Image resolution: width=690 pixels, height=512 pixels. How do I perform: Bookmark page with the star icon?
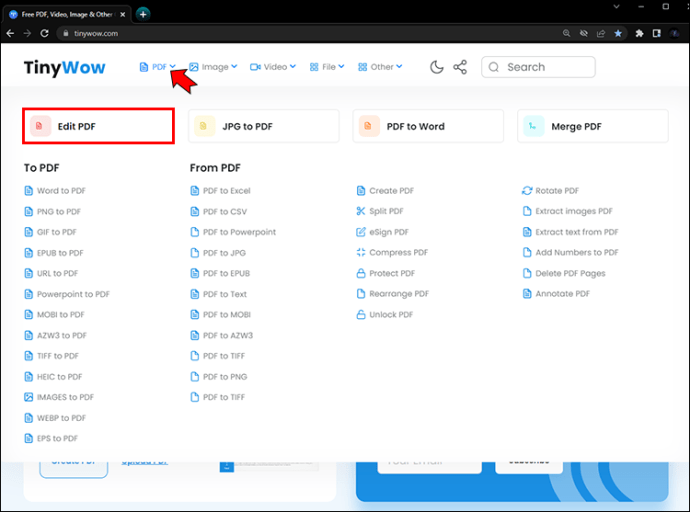coord(618,33)
